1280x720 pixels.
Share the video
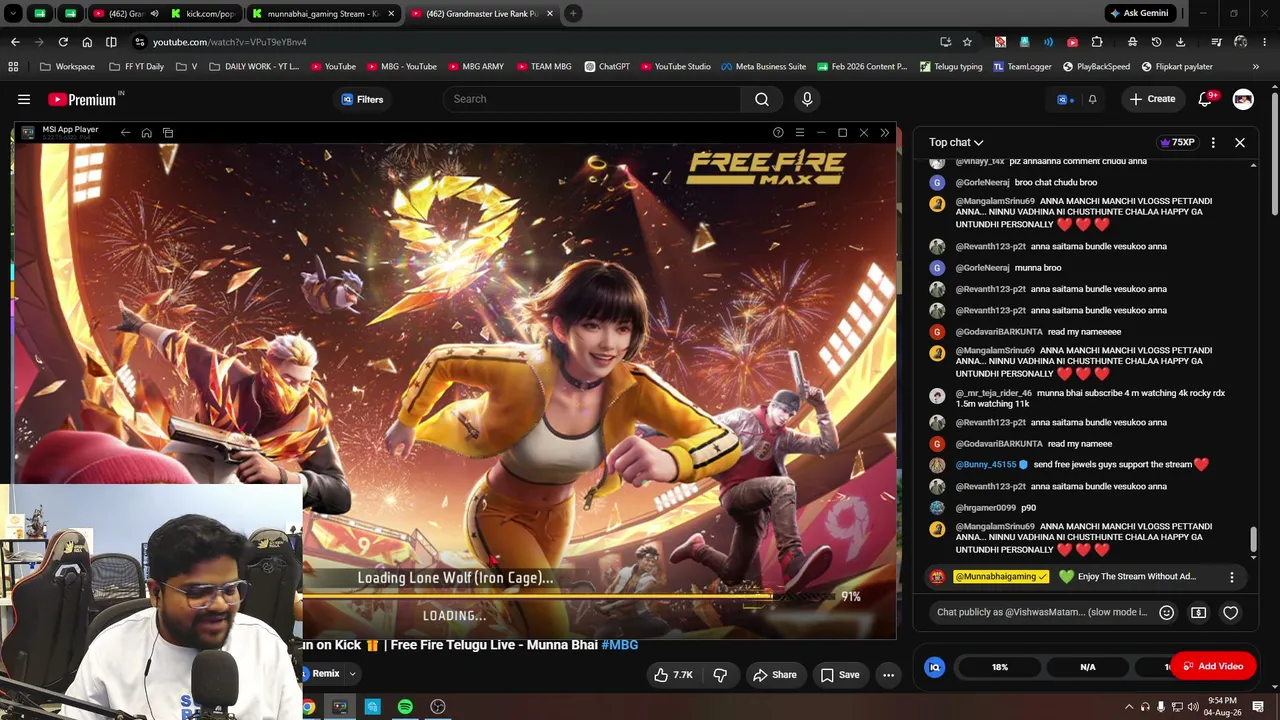coord(775,675)
